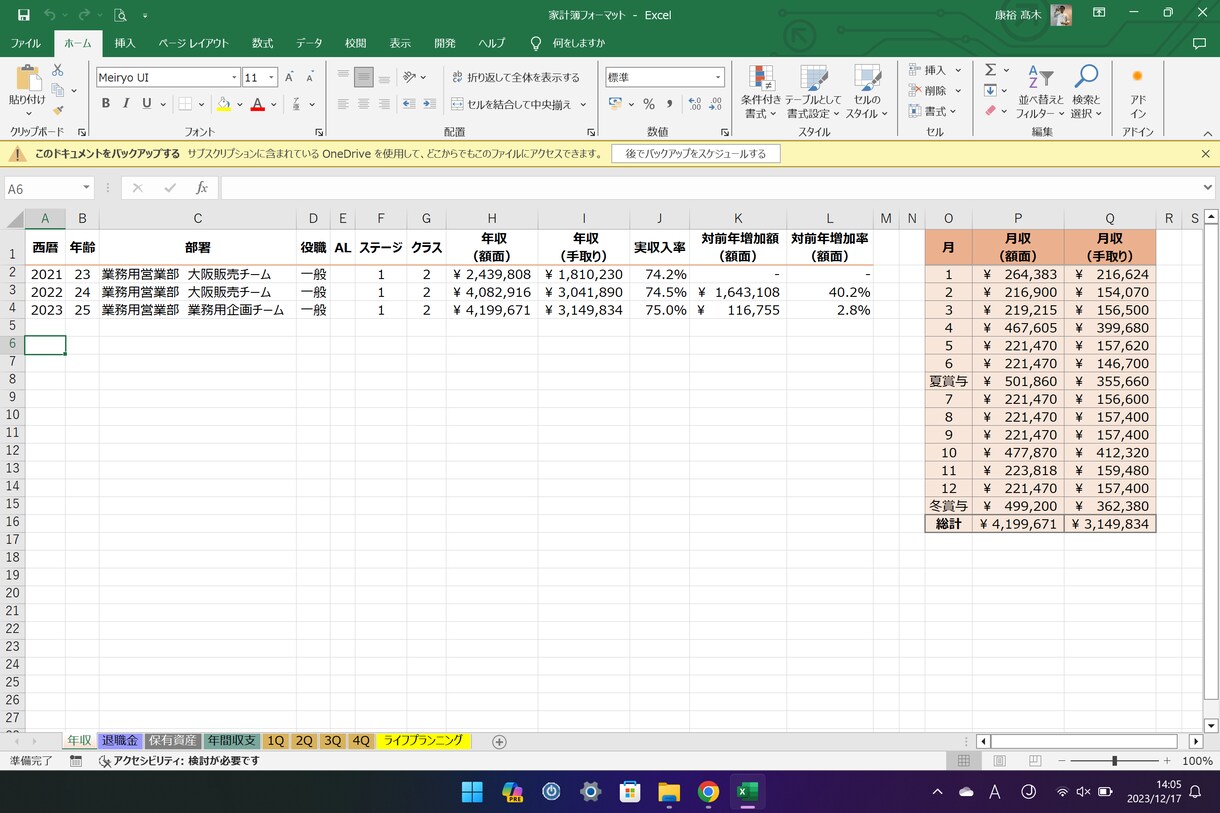
Task: Click the Clear eraser icon
Action: (x=990, y=111)
